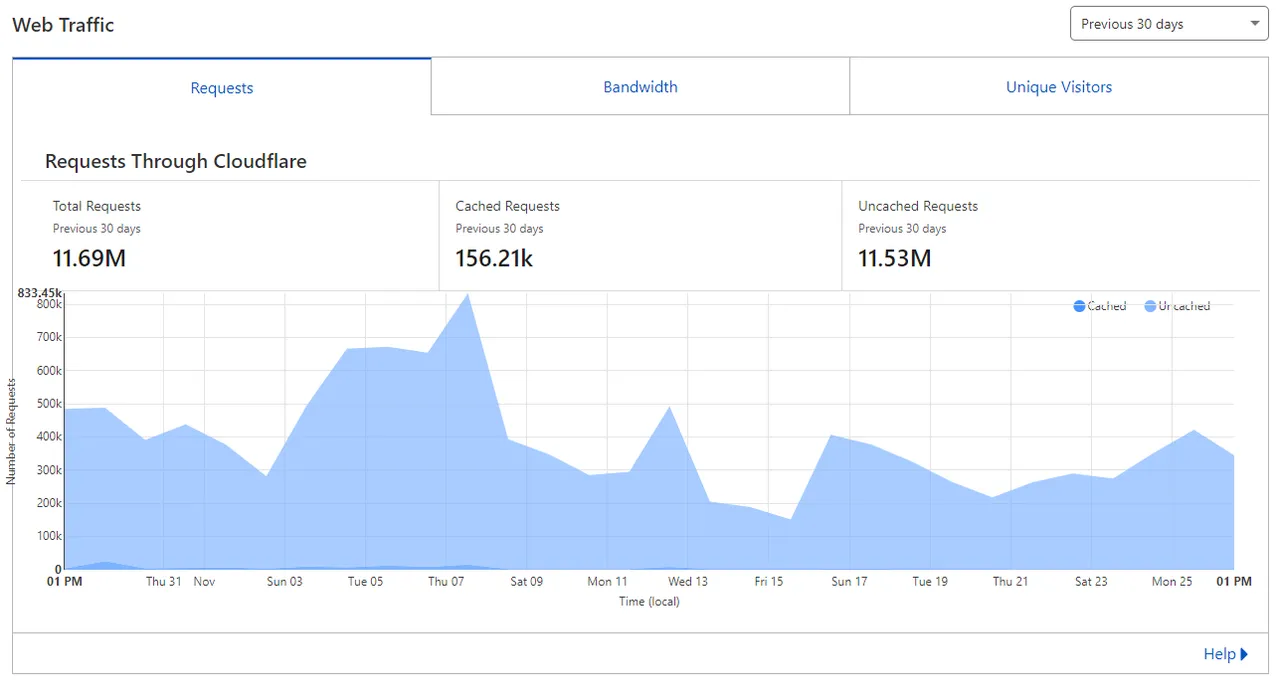Toggle the Uncached legend dot

[x=1151, y=306]
